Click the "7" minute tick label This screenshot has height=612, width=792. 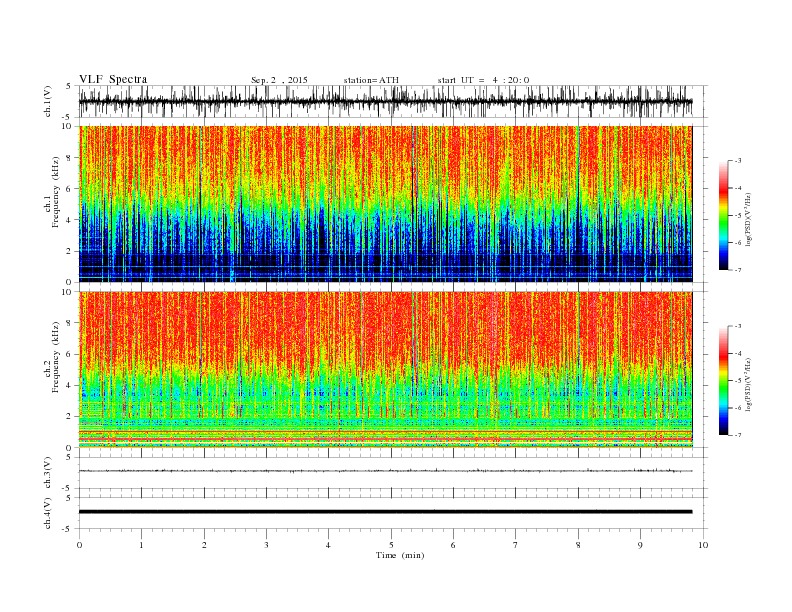516,545
